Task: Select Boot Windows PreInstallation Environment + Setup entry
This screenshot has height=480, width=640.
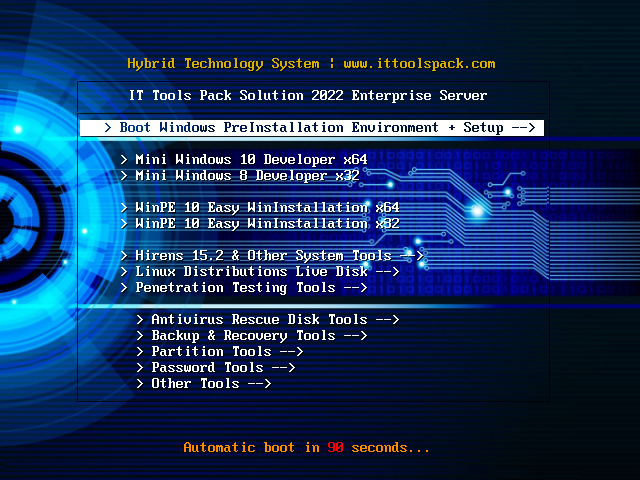Action: [312, 128]
